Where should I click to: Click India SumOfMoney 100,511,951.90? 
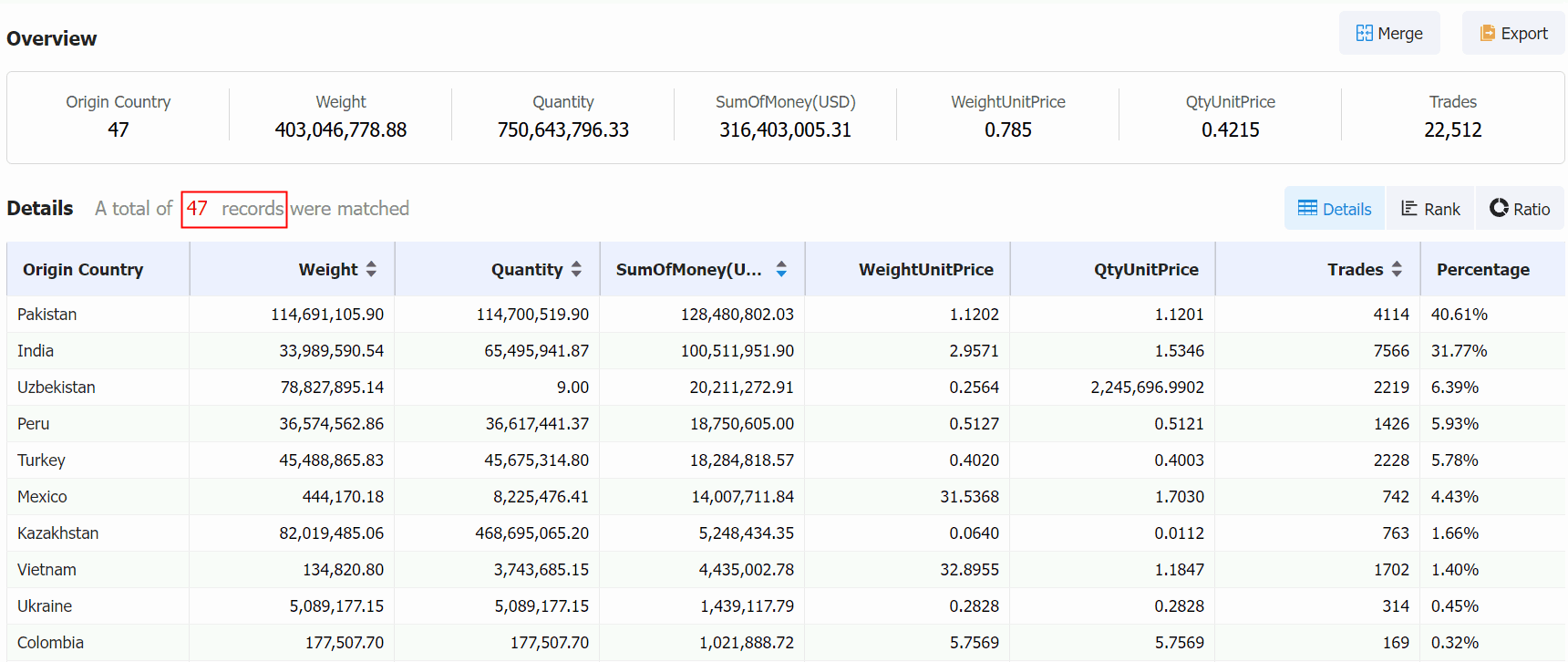(x=738, y=351)
